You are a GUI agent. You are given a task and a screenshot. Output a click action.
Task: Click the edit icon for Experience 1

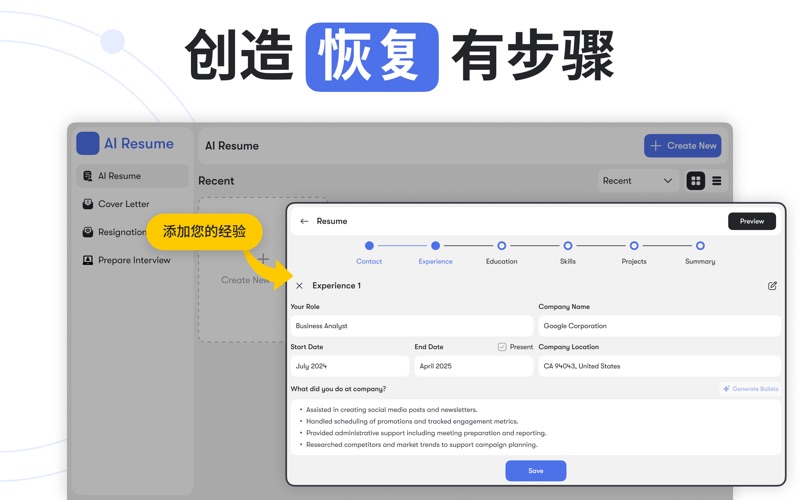(772, 286)
